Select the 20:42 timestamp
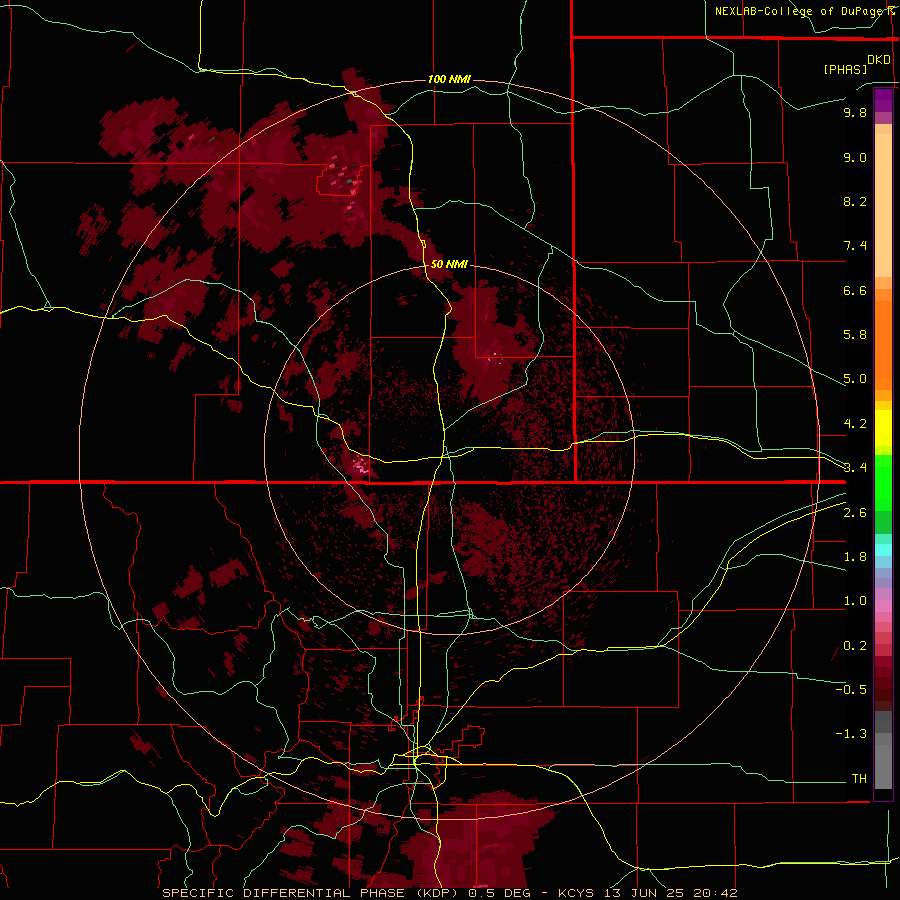 713,893
